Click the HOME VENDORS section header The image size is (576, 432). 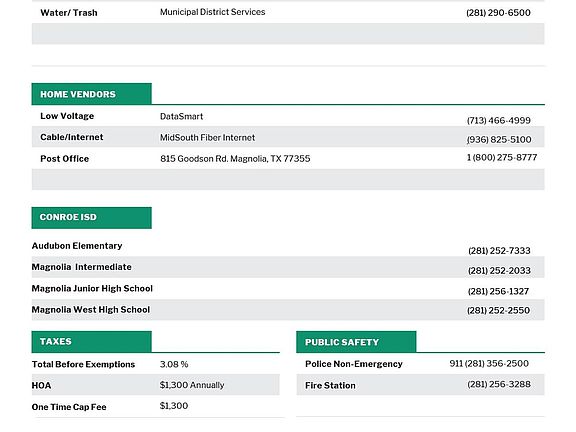[x=91, y=94]
